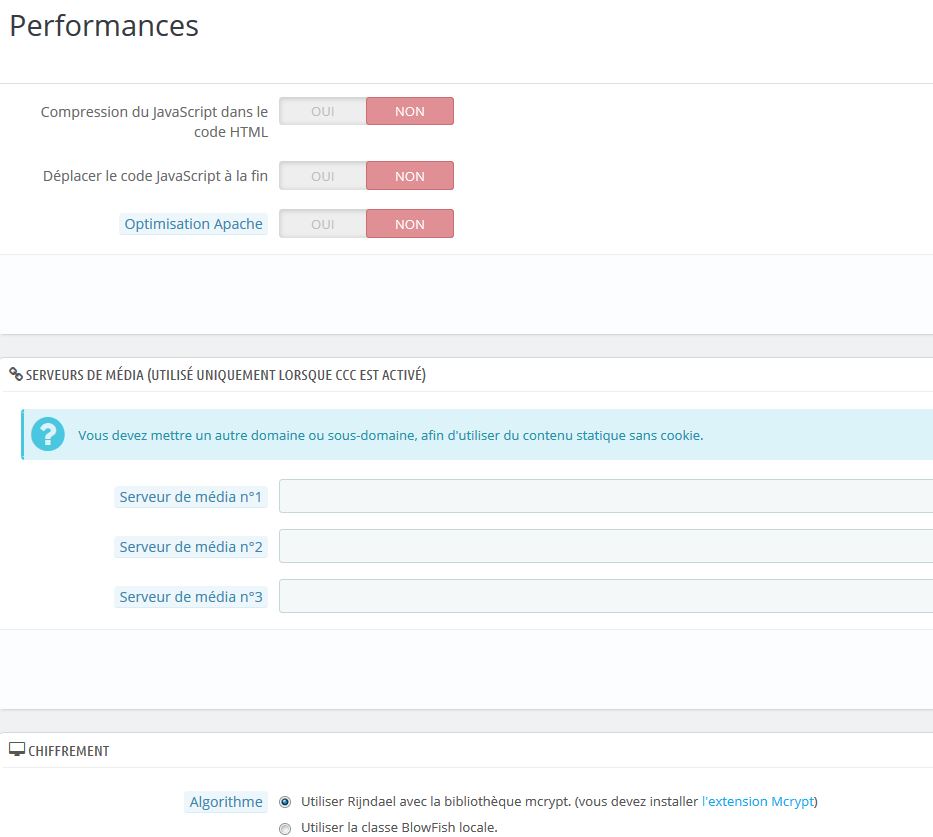Click the Déplacer le code JavaScript label

coord(155,176)
